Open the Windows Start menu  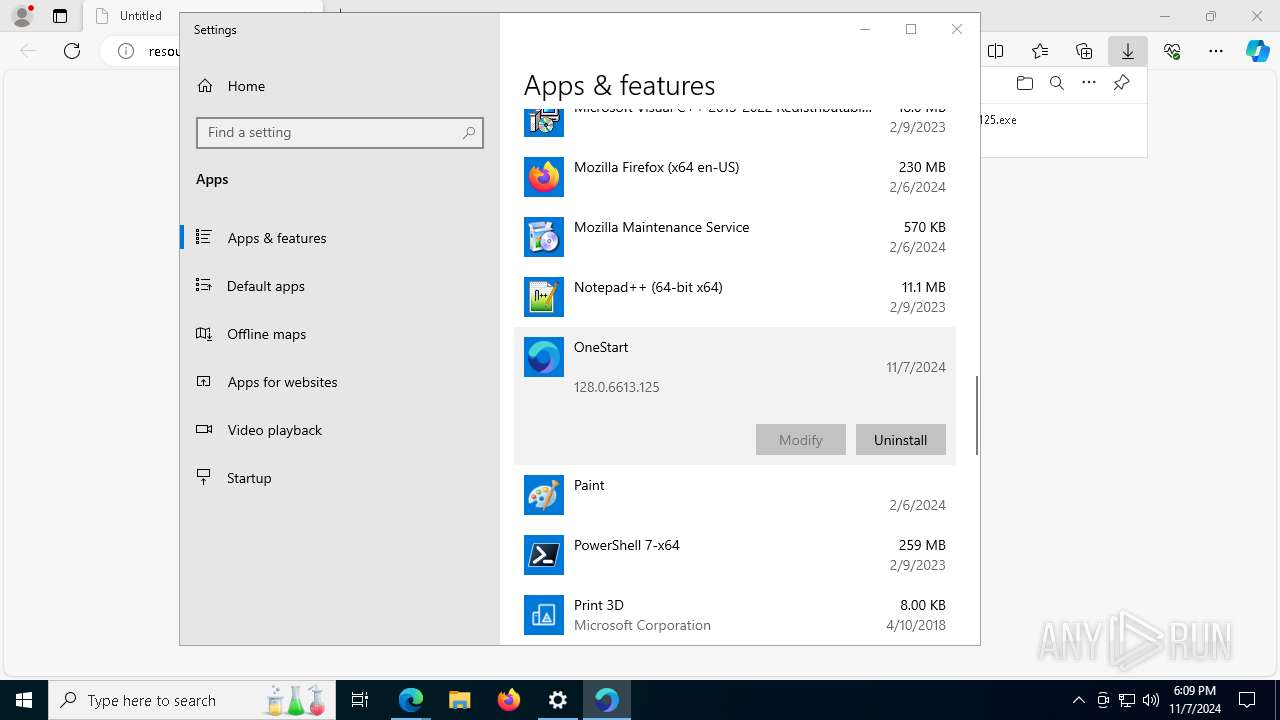(24, 700)
